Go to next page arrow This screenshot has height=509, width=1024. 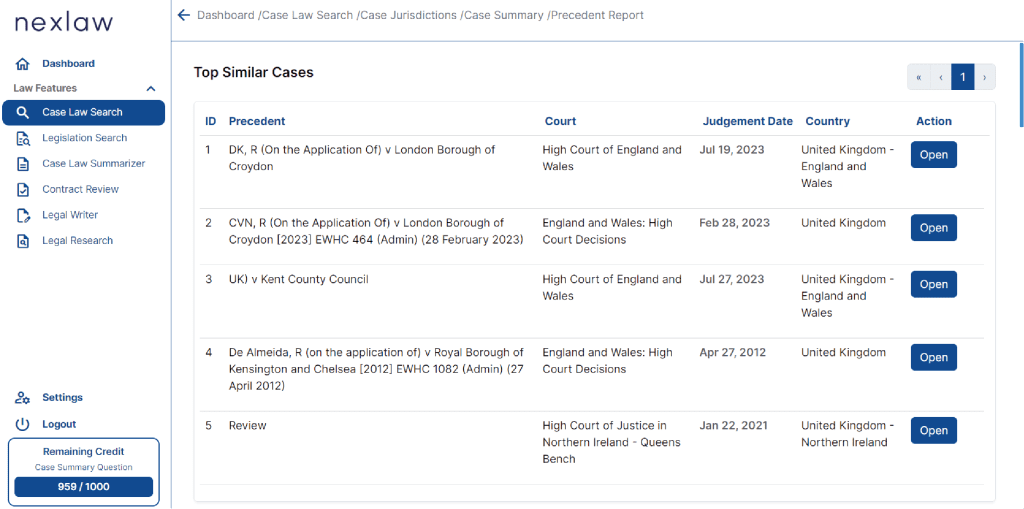pos(985,77)
